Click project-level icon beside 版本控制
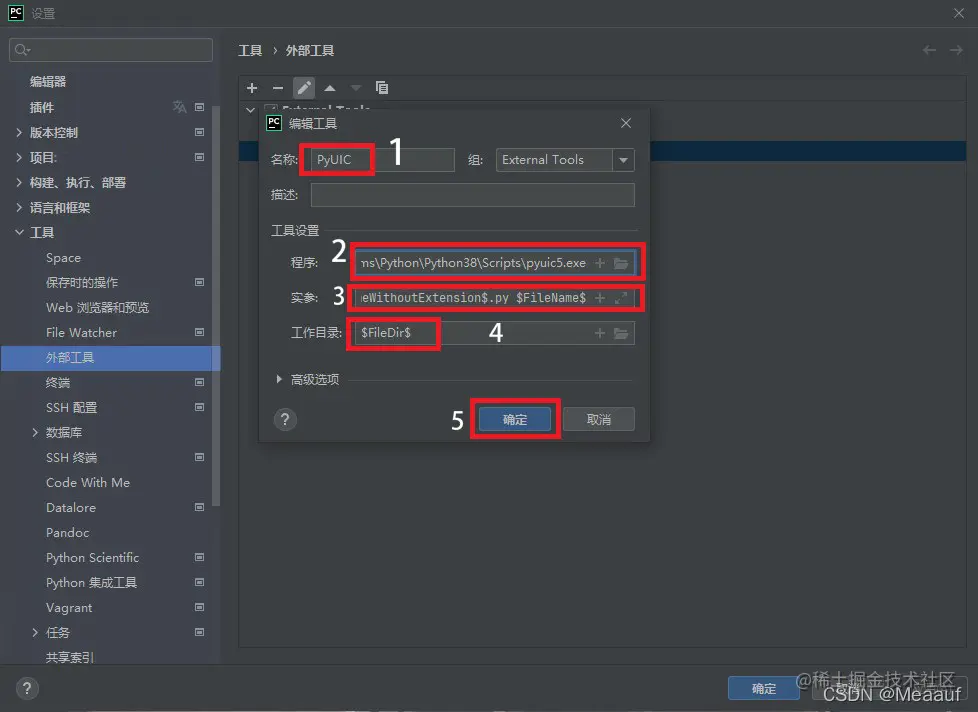The height and width of the screenshot is (712, 978). (200, 132)
